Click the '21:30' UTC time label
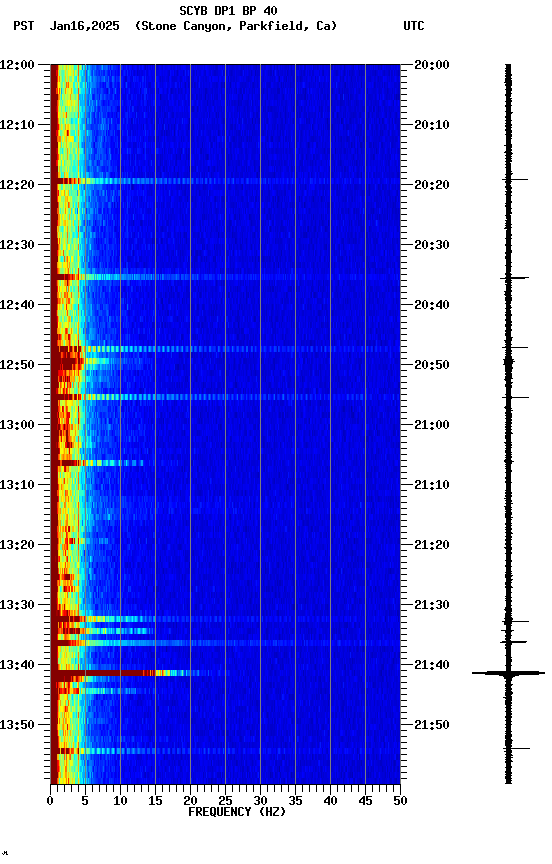The width and height of the screenshot is (552, 864). click(x=432, y=606)
